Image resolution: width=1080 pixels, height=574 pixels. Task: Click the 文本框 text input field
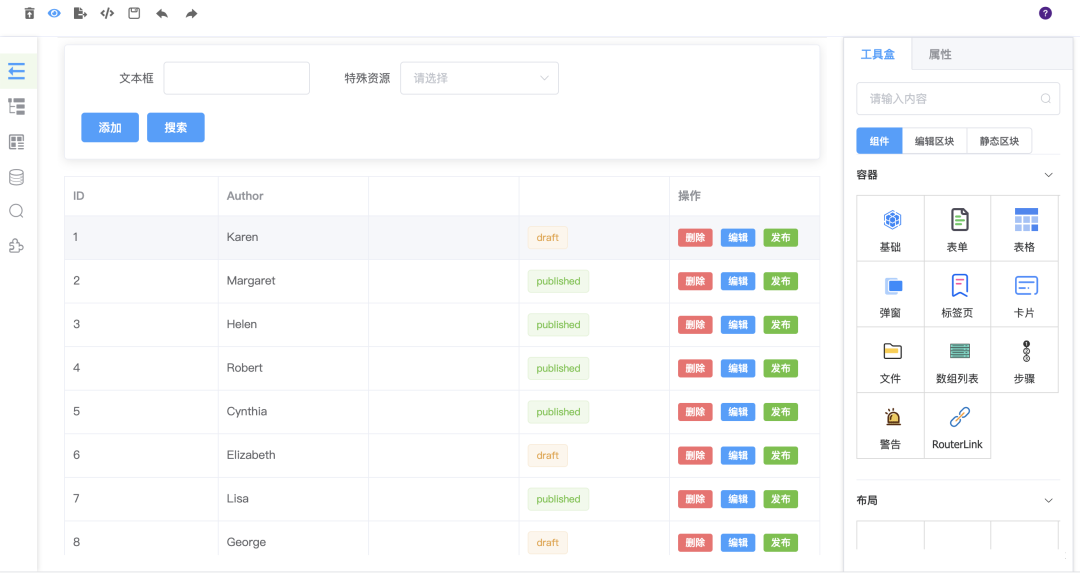237,78
